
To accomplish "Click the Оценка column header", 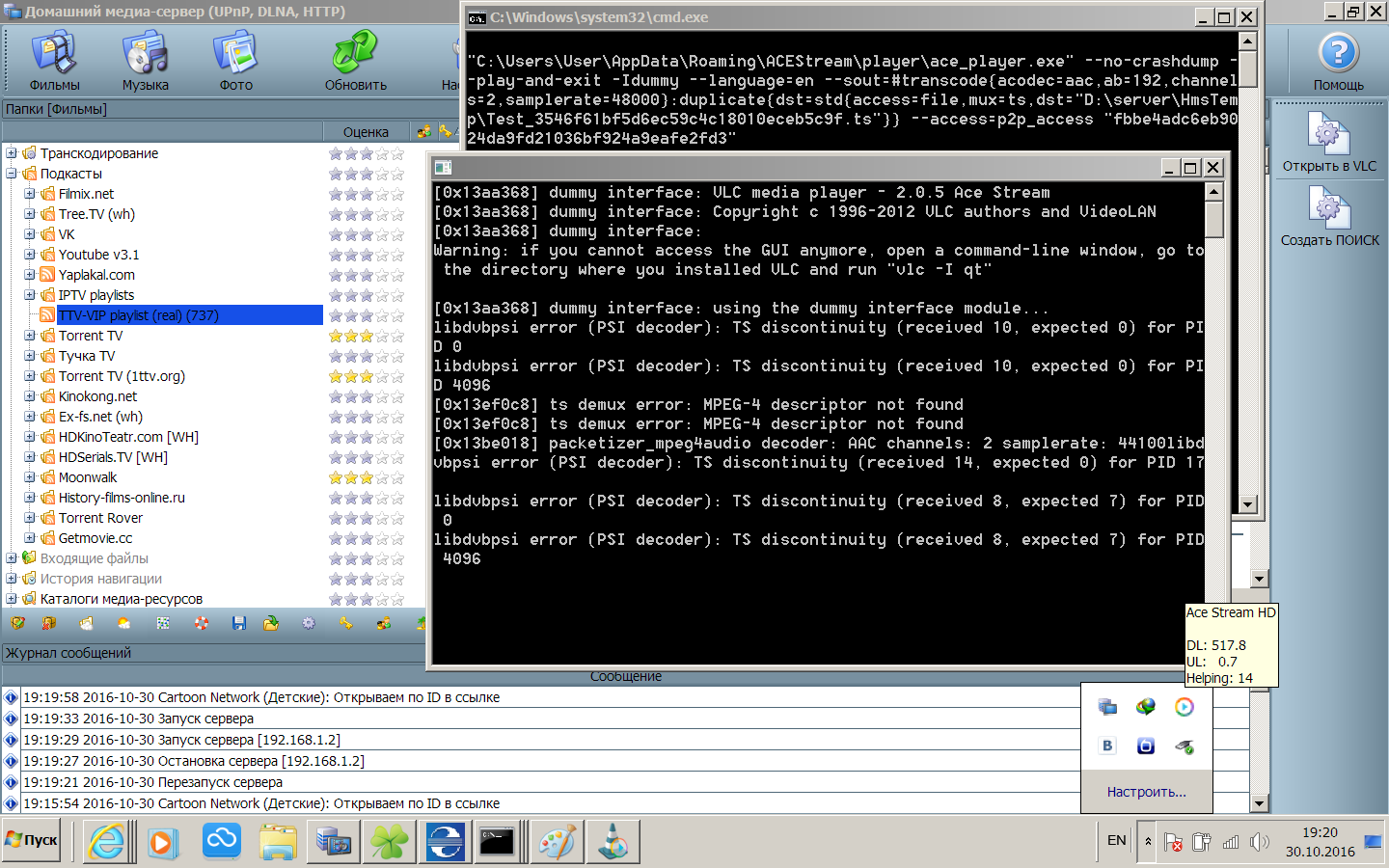I will [x=366, y=132].
